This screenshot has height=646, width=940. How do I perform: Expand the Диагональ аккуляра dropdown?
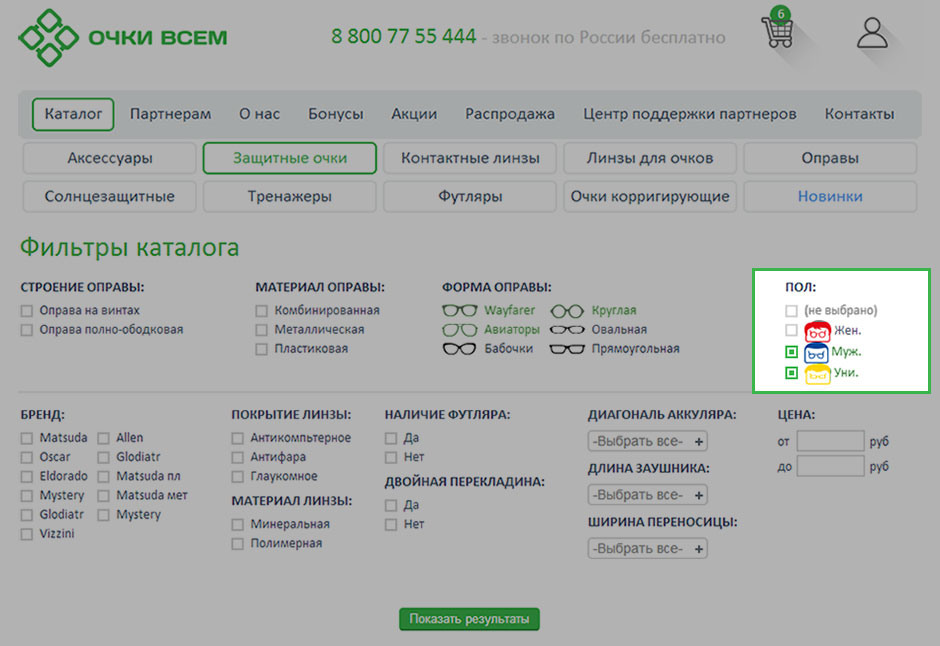647,441
